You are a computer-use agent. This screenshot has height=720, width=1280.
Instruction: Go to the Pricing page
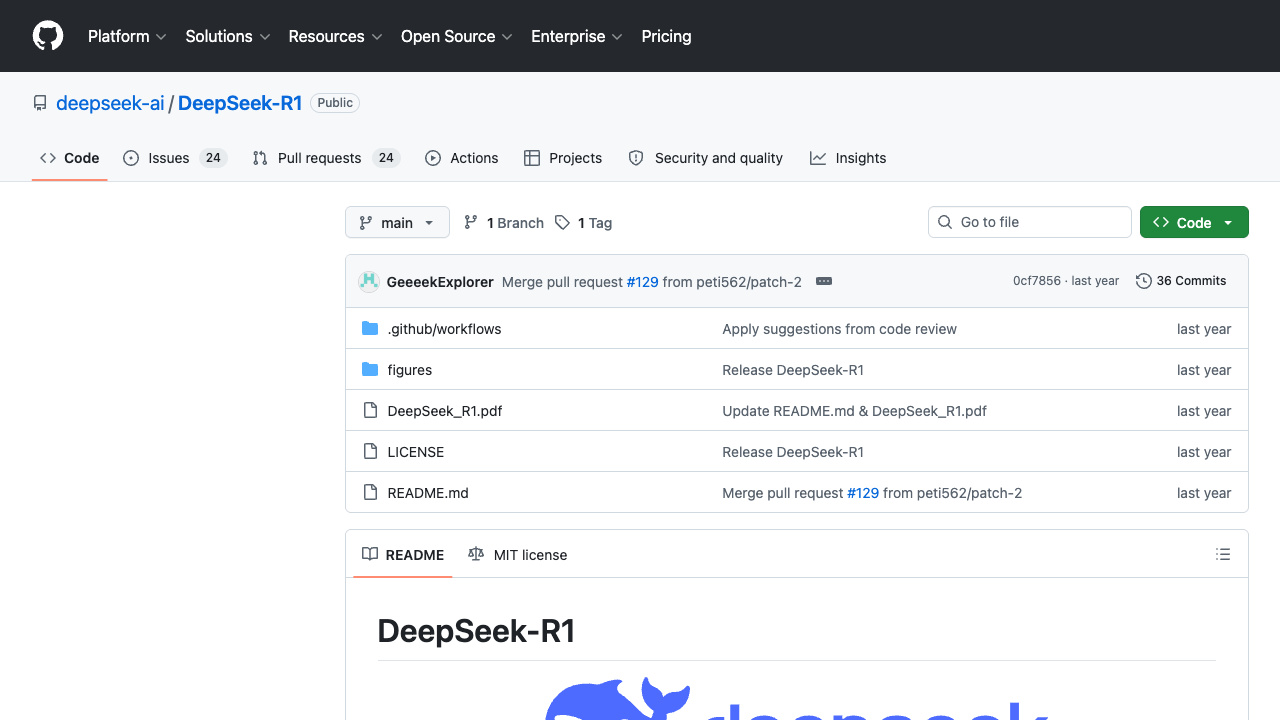click(666, 36)
